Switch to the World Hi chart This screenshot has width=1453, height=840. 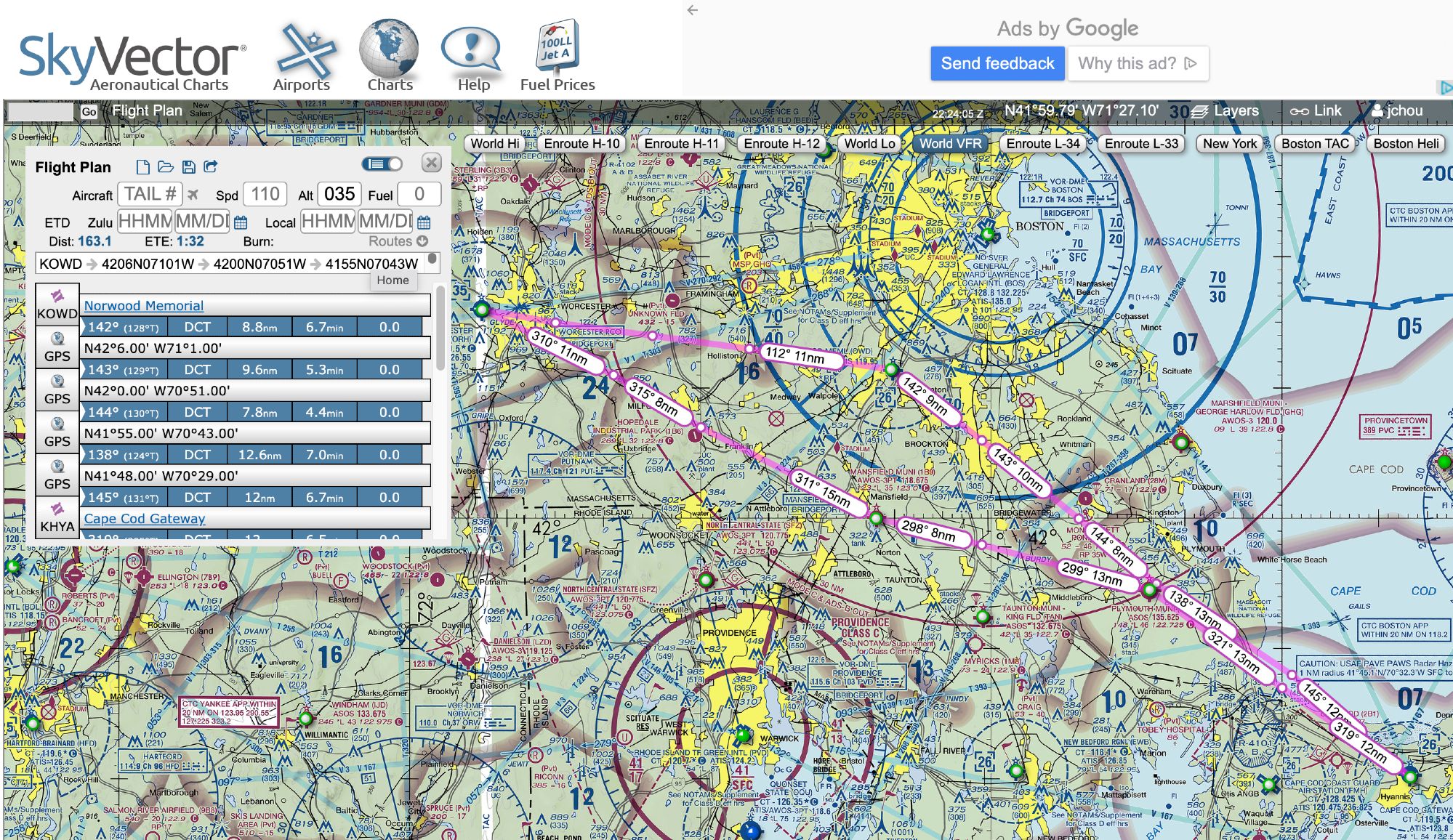point(495,144)
